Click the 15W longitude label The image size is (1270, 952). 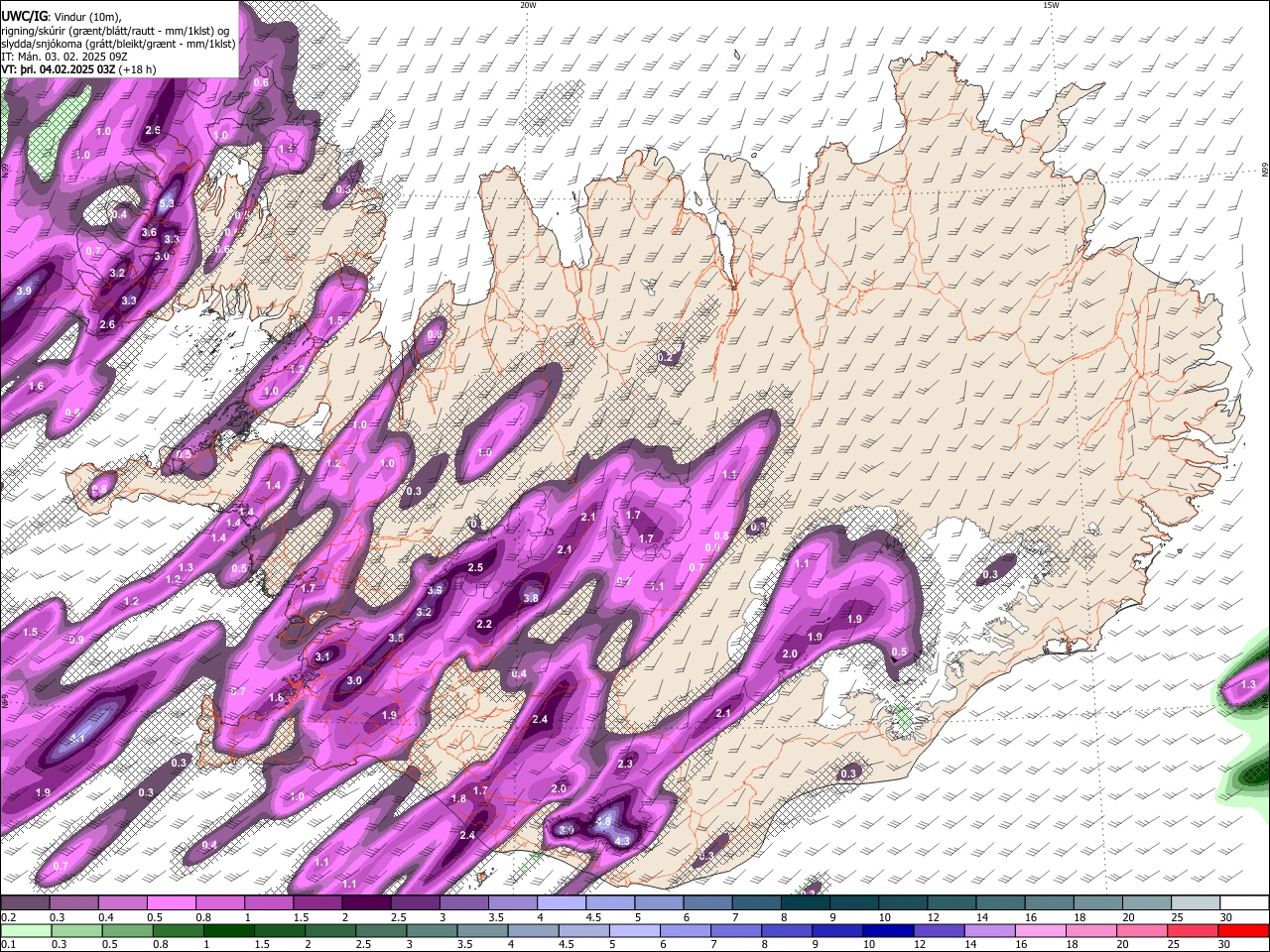click(x=1051, y=5)
